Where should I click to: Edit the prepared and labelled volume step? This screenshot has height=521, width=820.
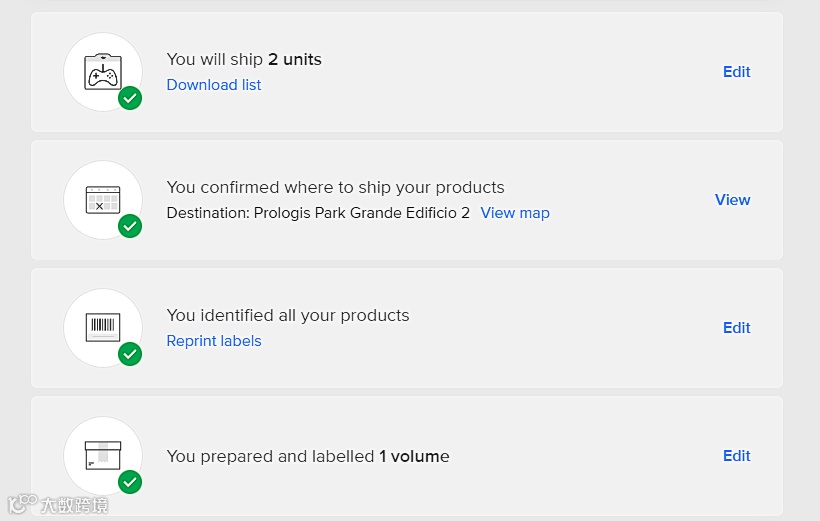click(x=737, y=456)
